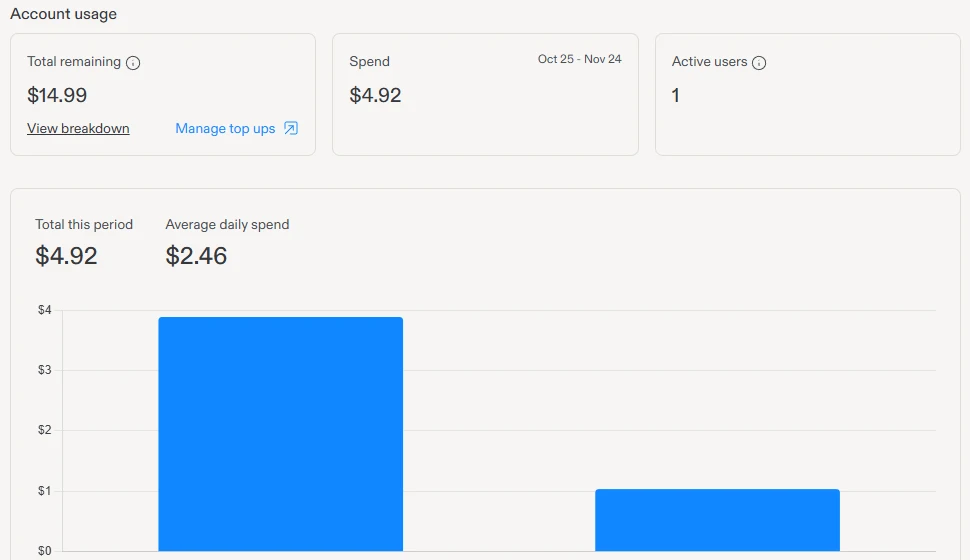
Task: Click the Total remaining label
Action: click(x=74, y=61)
